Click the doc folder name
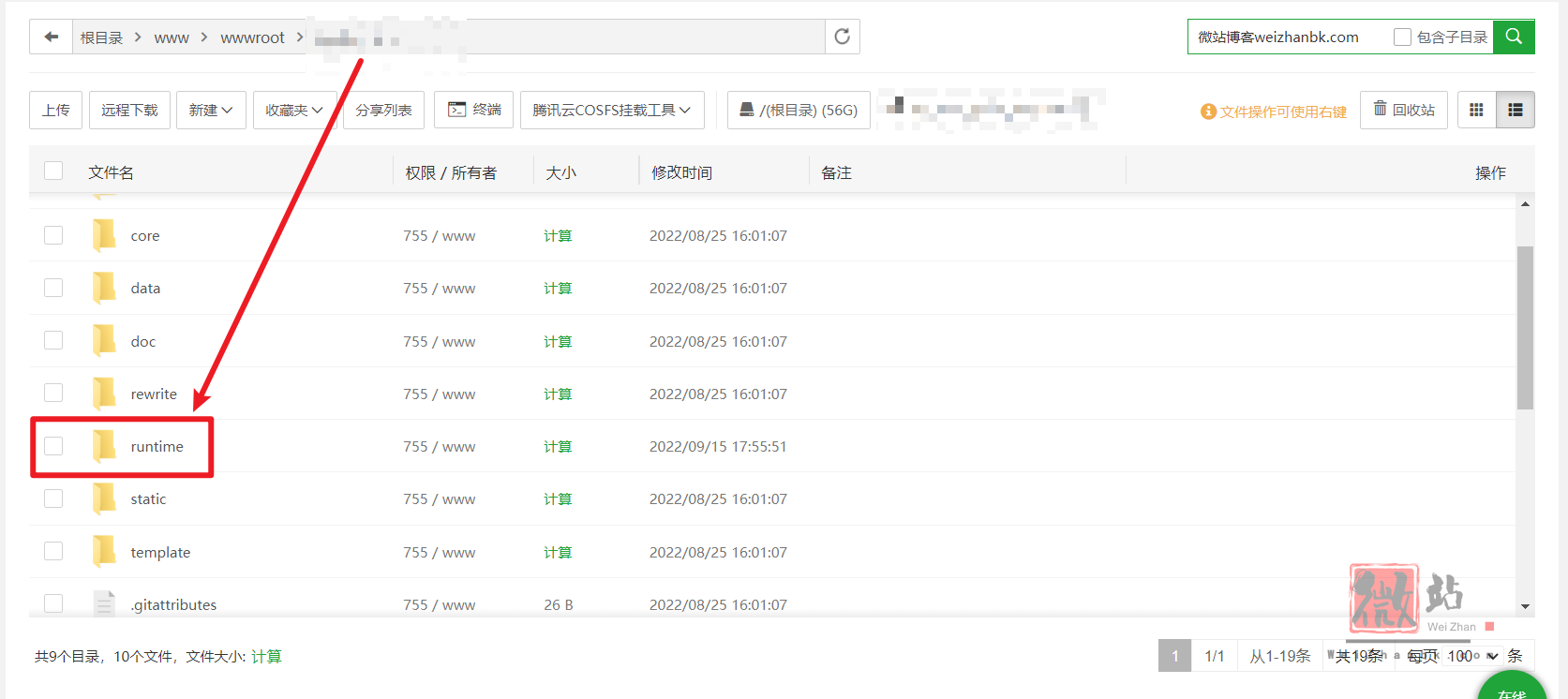This screenshot has height=699, width=1568. 143,341
